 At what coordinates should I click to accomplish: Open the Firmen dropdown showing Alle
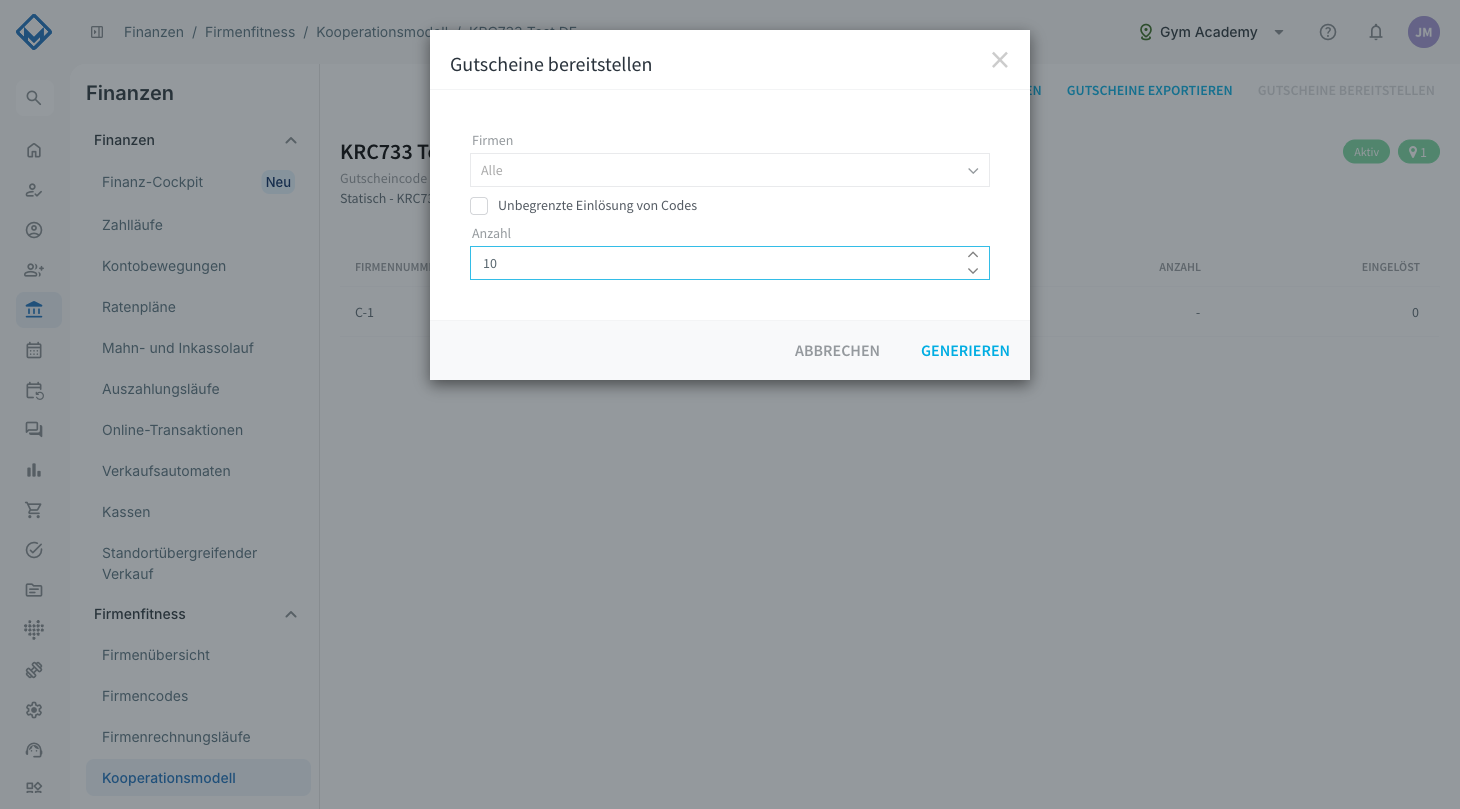click(x=730, y=170)
